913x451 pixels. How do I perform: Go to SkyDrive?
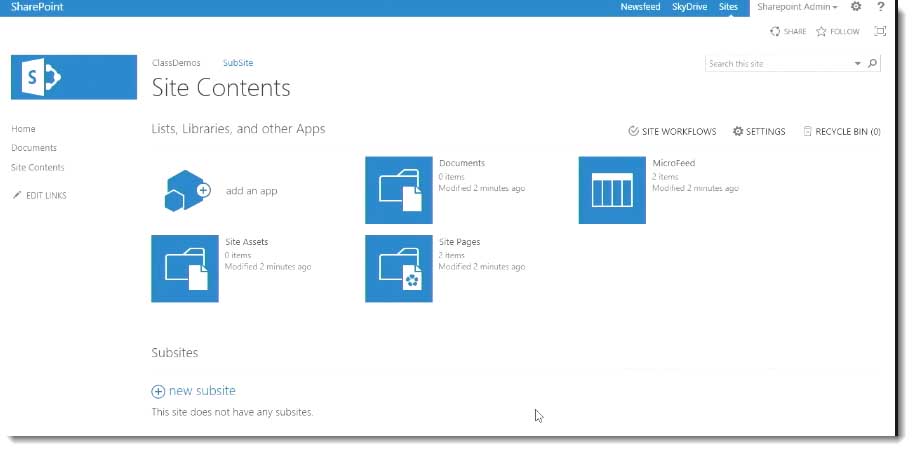(690, 7)
